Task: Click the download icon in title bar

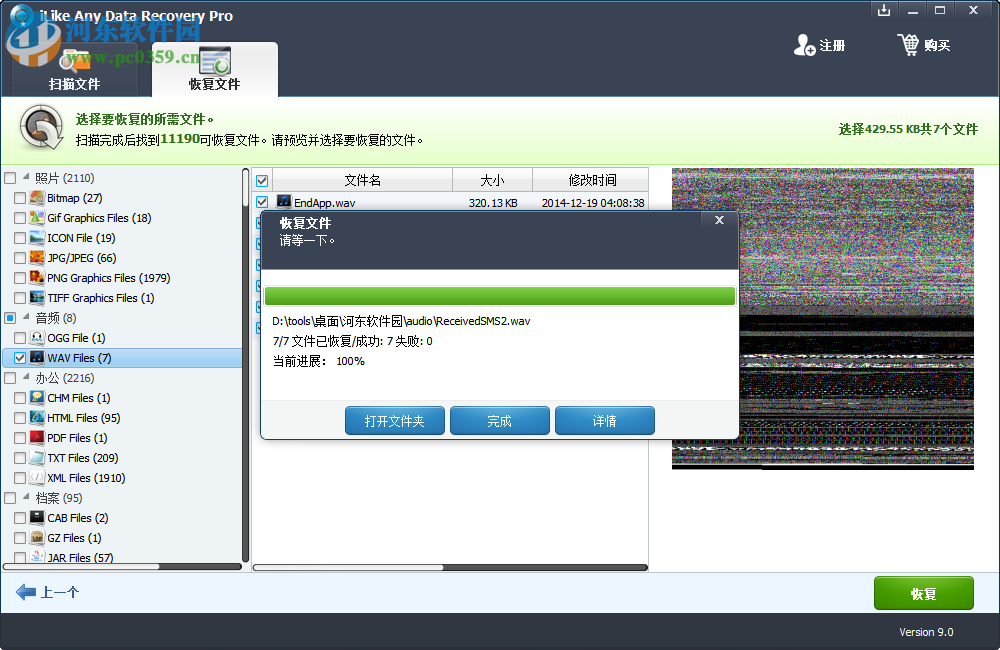Action: coord(883,10)
